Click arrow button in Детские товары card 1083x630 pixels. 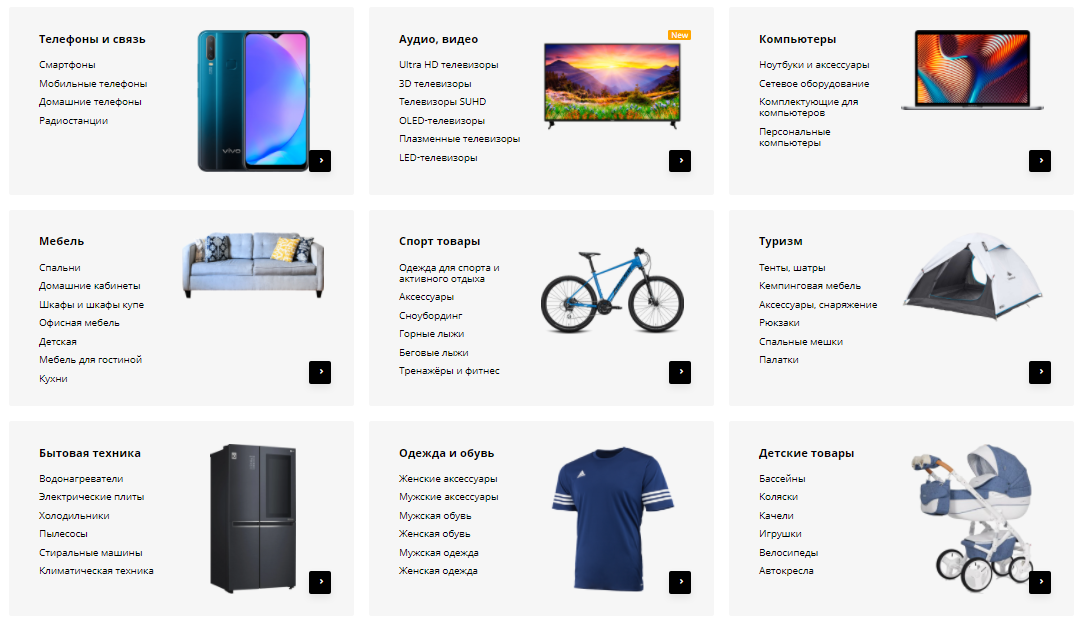click(1039, 582)
